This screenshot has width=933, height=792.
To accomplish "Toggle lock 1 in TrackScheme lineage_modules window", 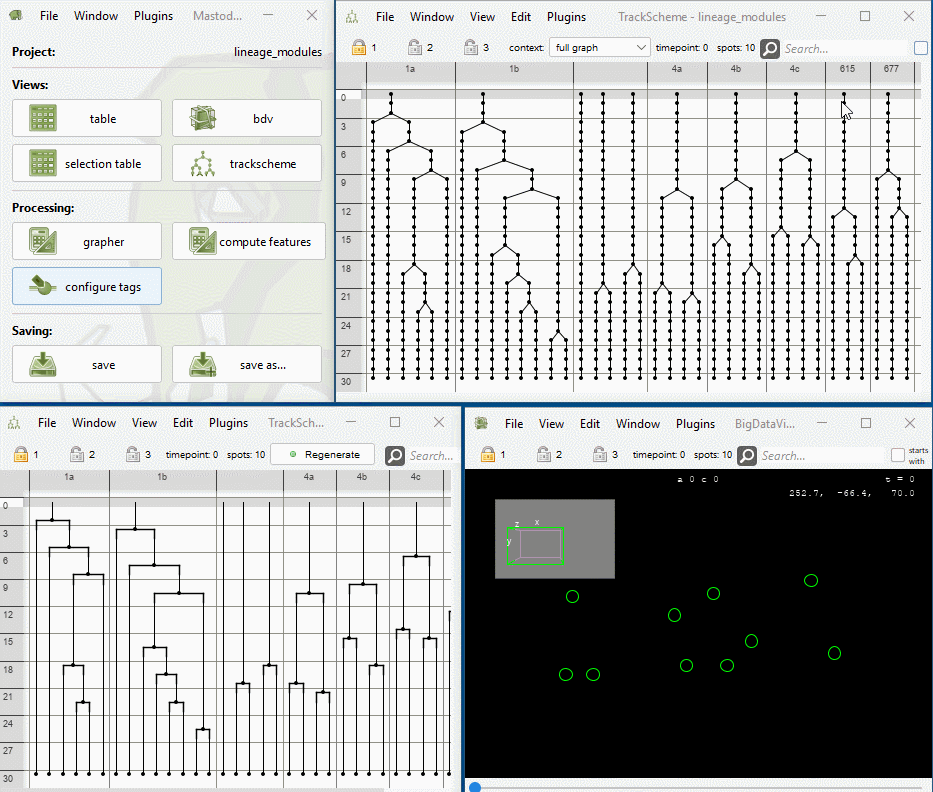I will [x=359, y=47].
